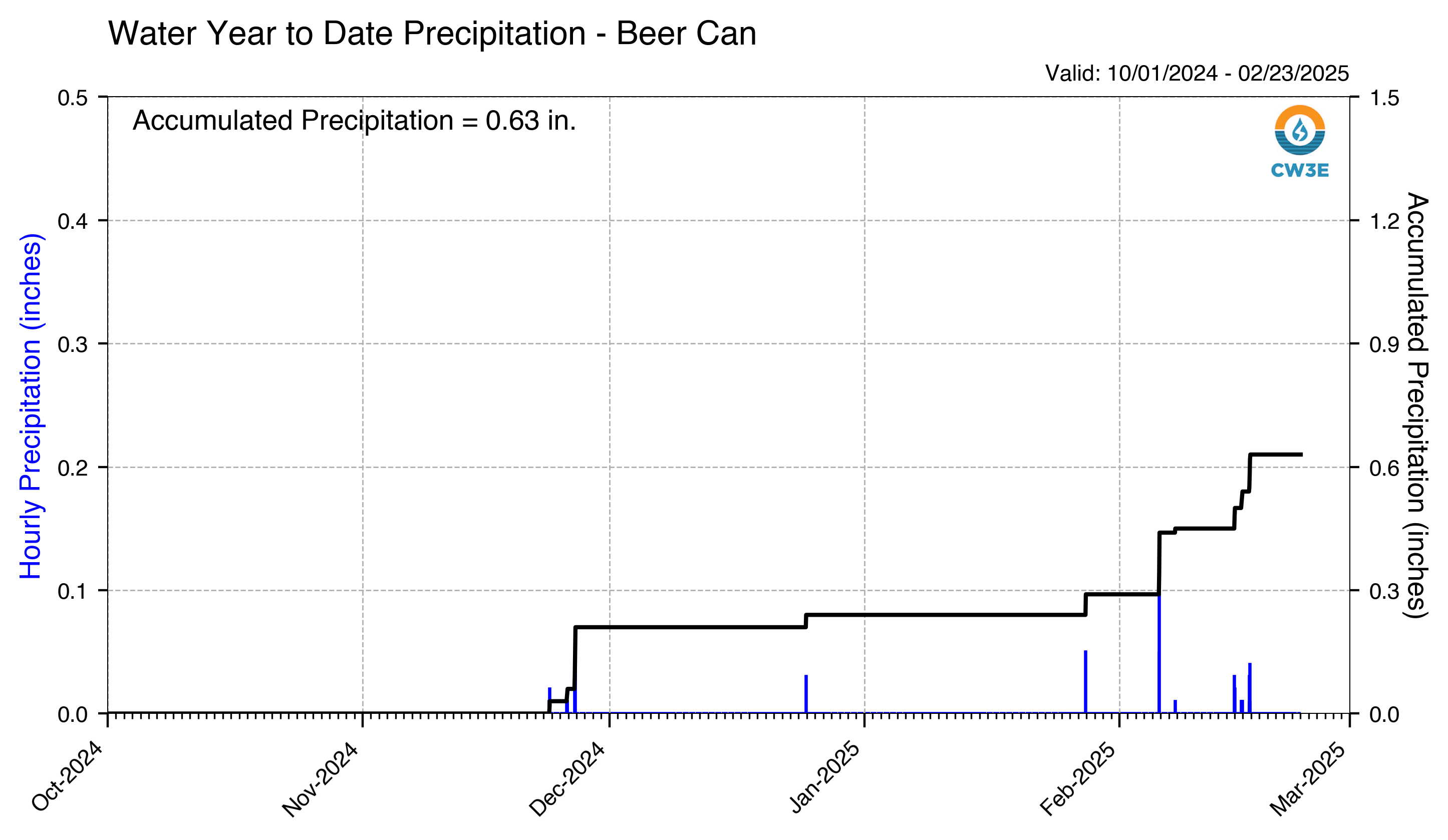Select the 'Hourly Precipitation (inches)' axis label

pyautogui.click(x=31, y=406)
